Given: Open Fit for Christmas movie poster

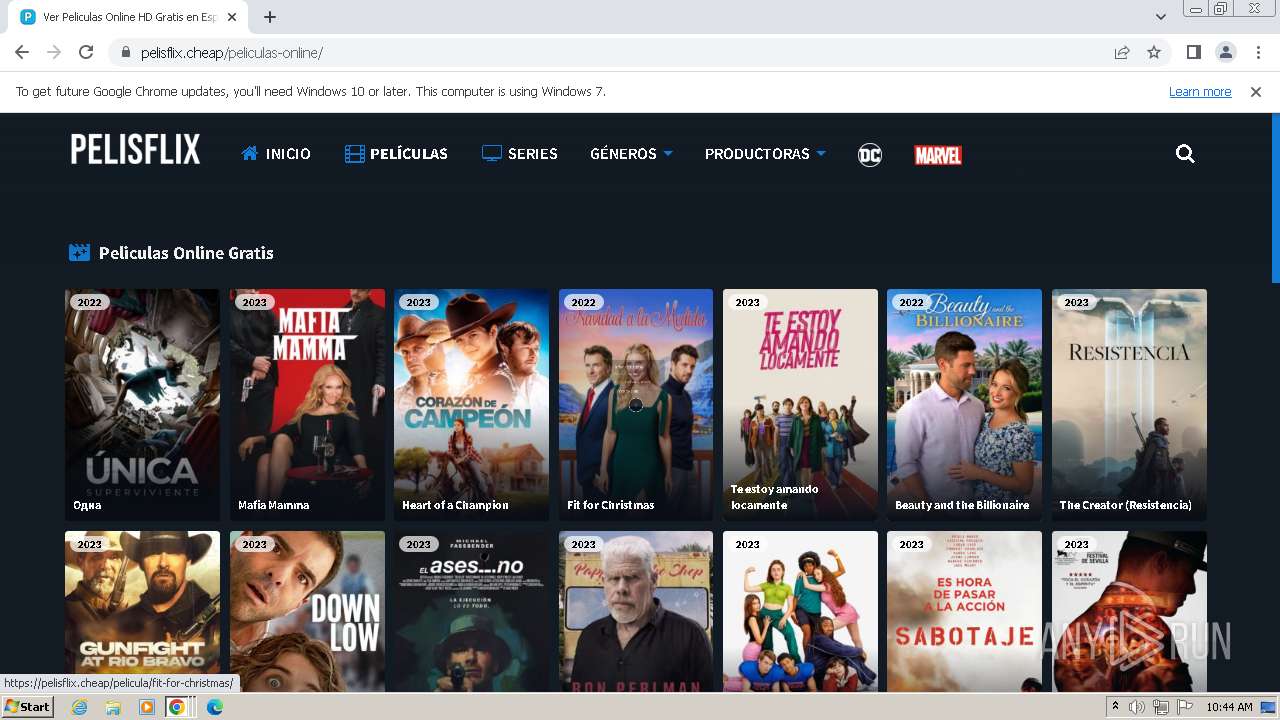Looking at the screenshot, I should point(636,405).
